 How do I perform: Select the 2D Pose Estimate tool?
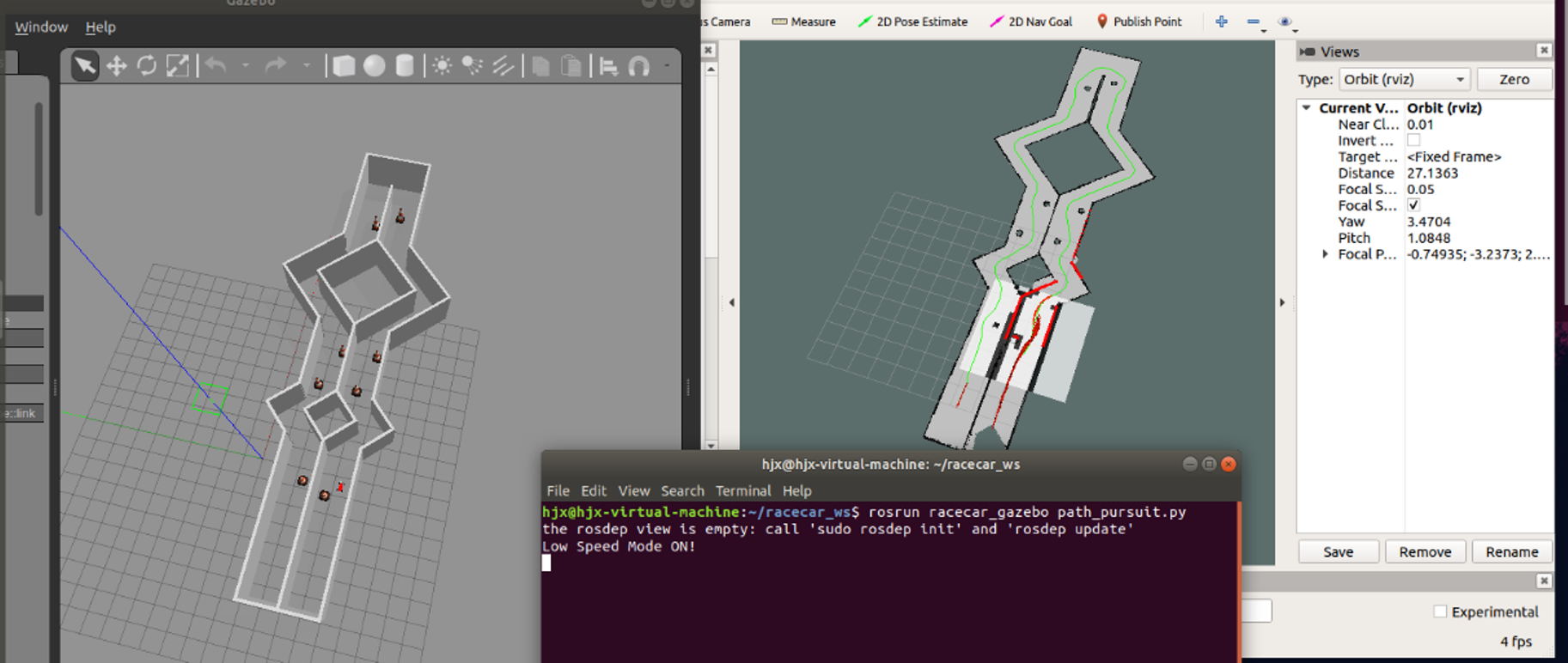tap(912, 21)
